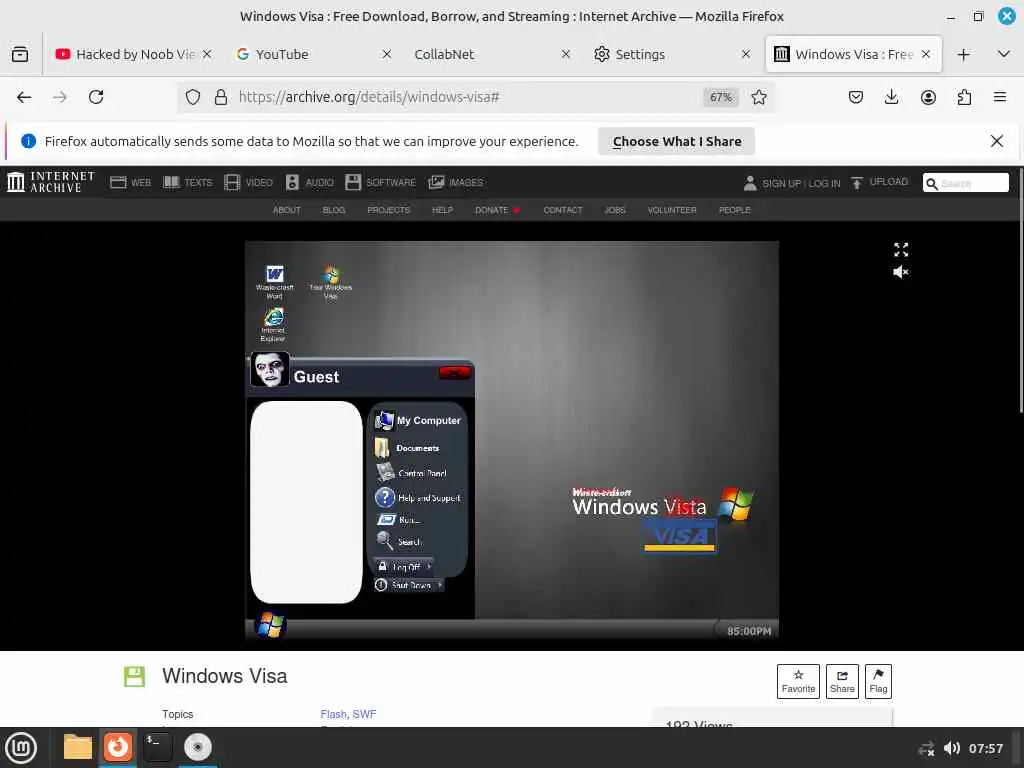1024x768 pixels.
Task: Open the Firefox extensions menu
Action: 964,97
